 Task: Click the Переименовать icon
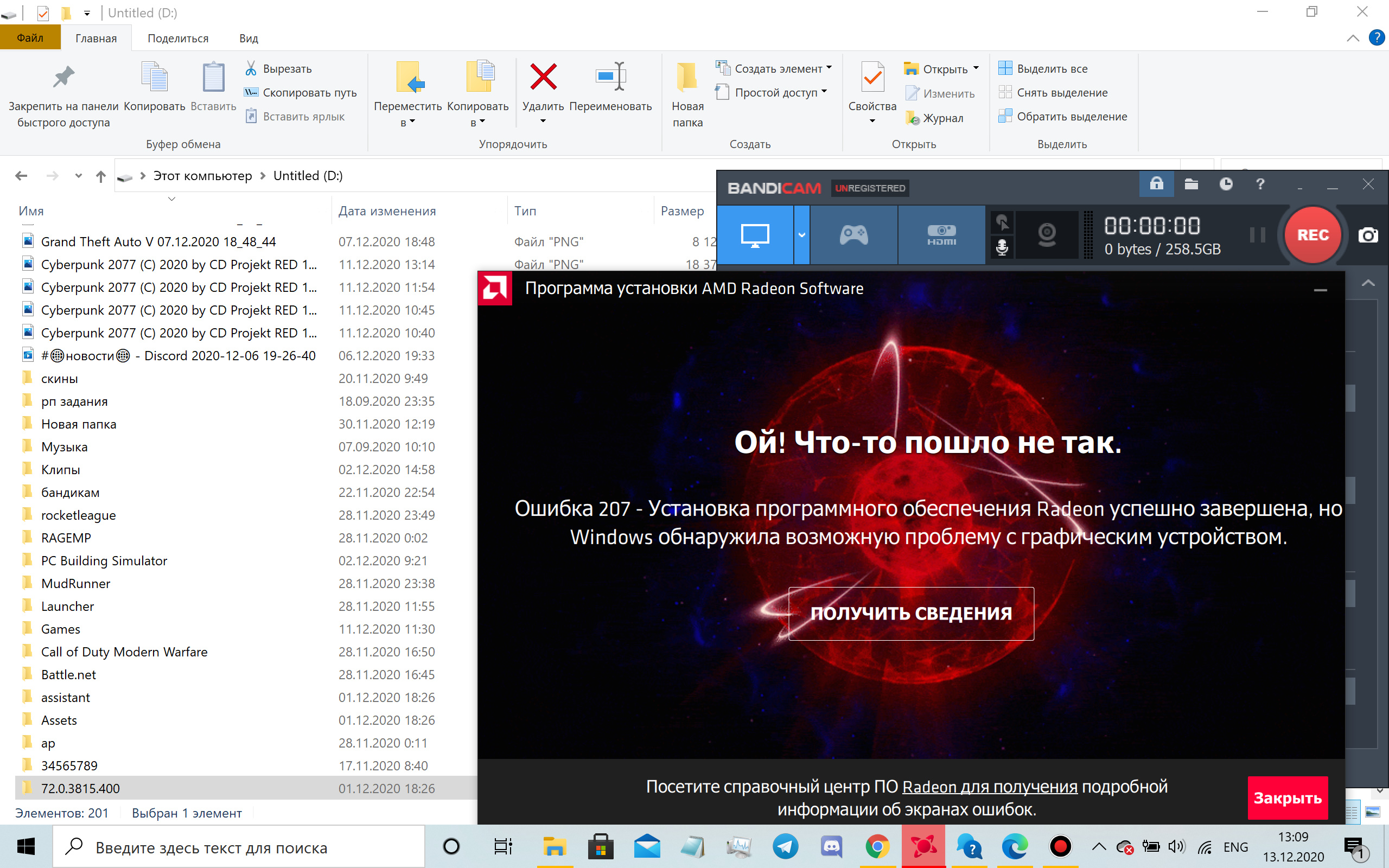[x=610, y=77]
